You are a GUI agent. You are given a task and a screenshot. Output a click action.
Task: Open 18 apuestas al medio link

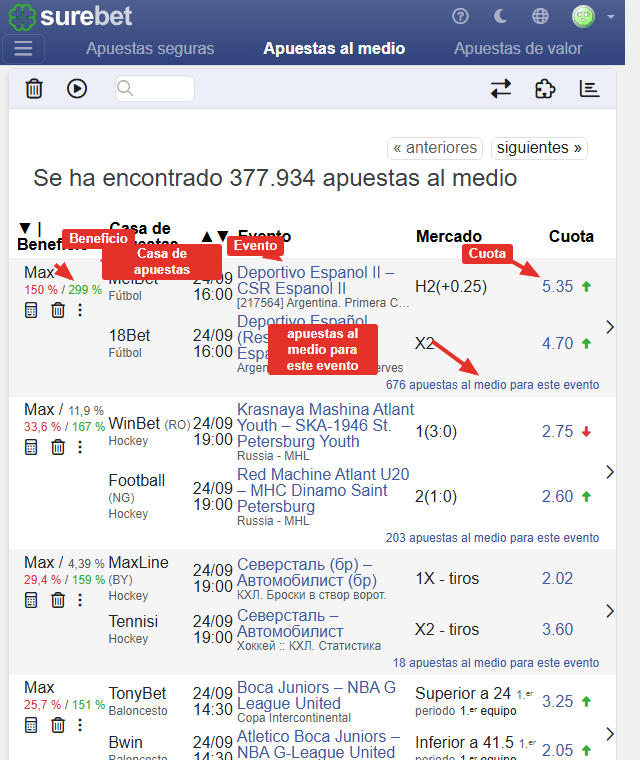point(496,663)
